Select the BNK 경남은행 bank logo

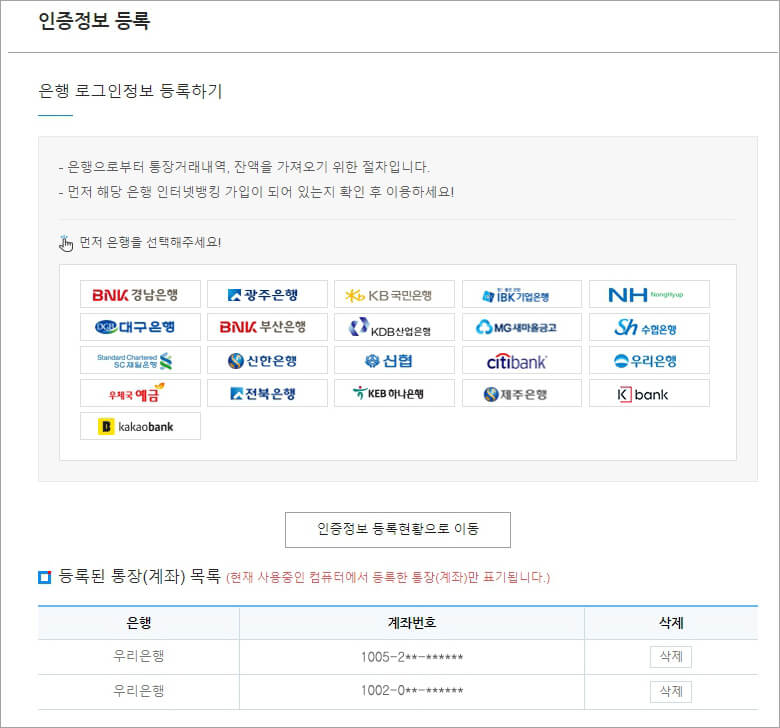(x=140, y=294)
